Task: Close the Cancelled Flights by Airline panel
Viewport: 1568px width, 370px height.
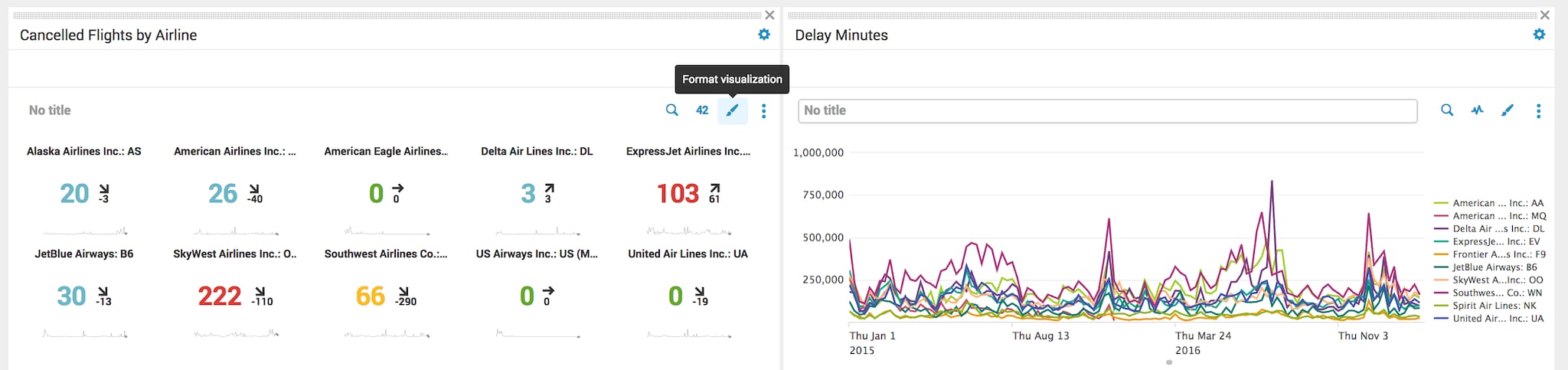Action: [x=769, y=15]
